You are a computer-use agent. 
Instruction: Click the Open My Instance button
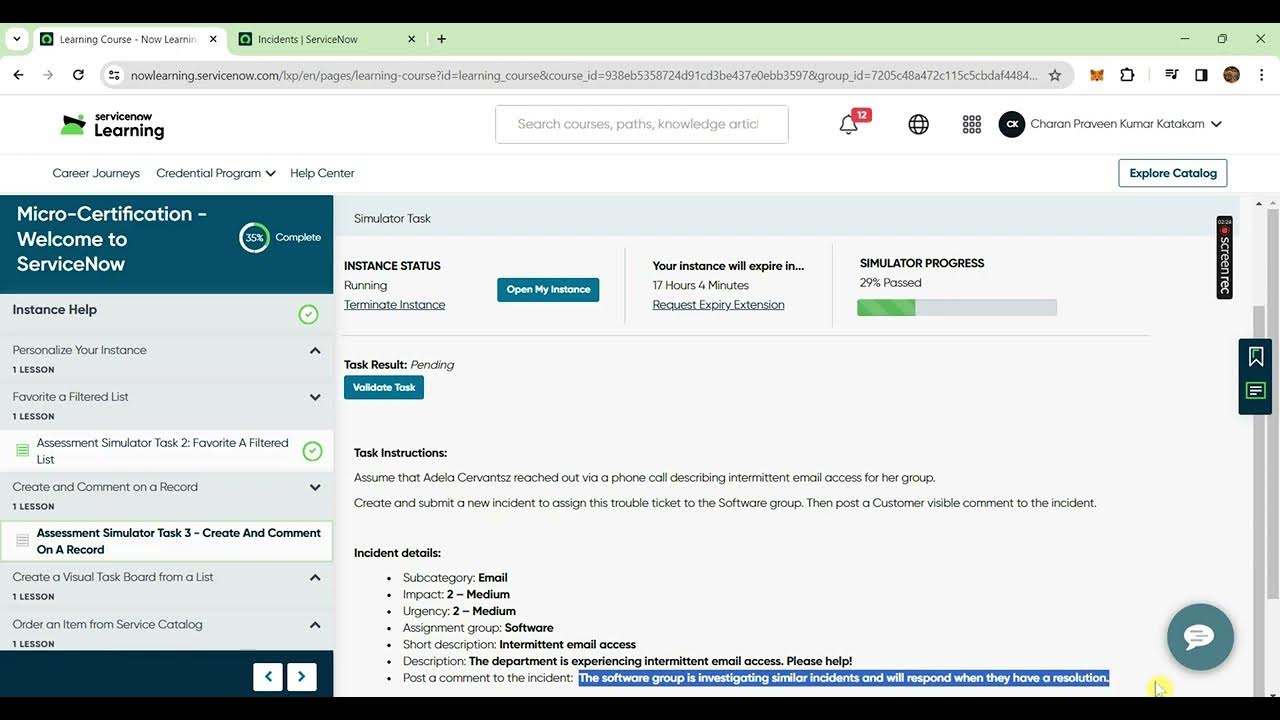pos(548,289)
